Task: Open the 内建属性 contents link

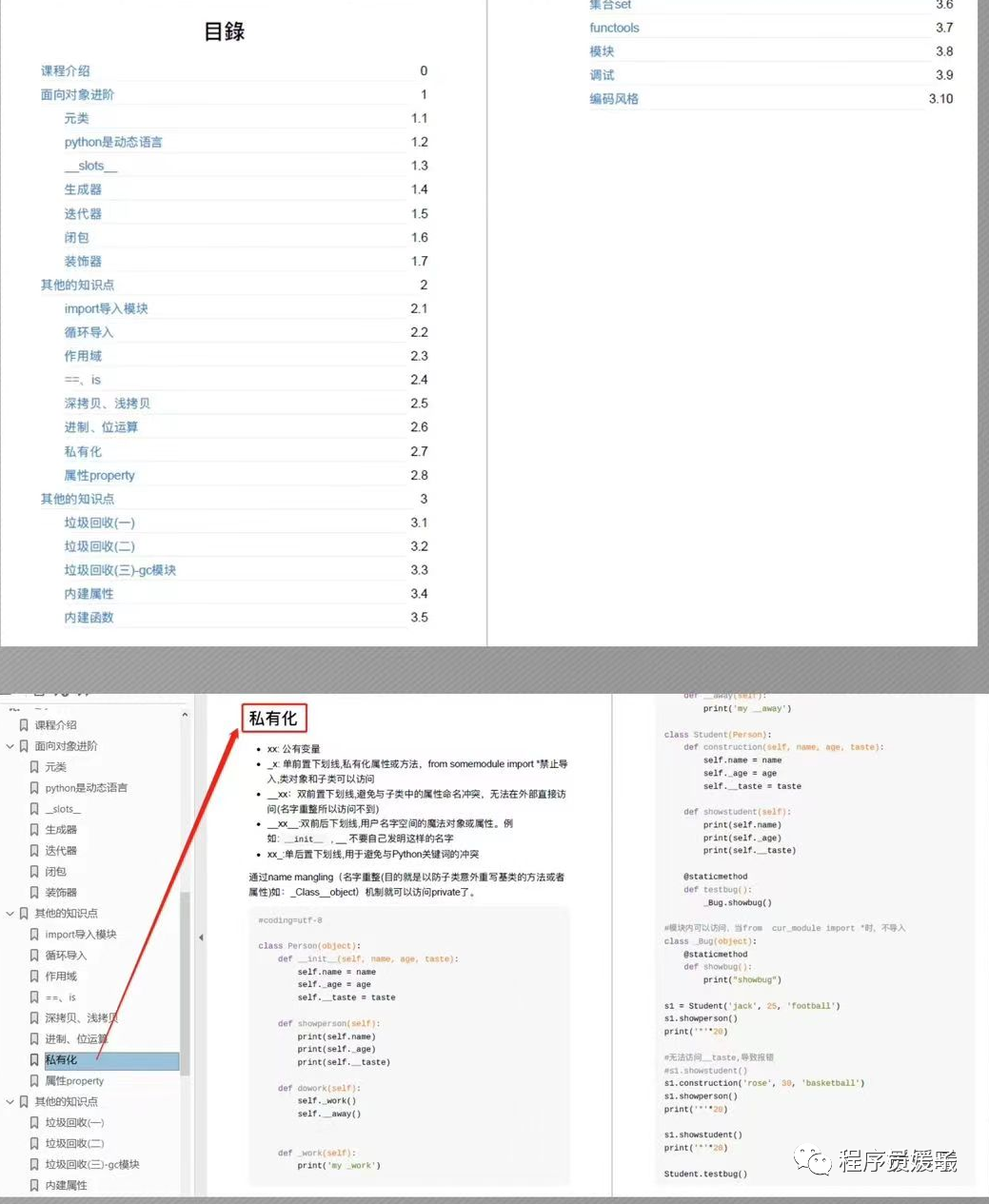Action: click(89, 594)
